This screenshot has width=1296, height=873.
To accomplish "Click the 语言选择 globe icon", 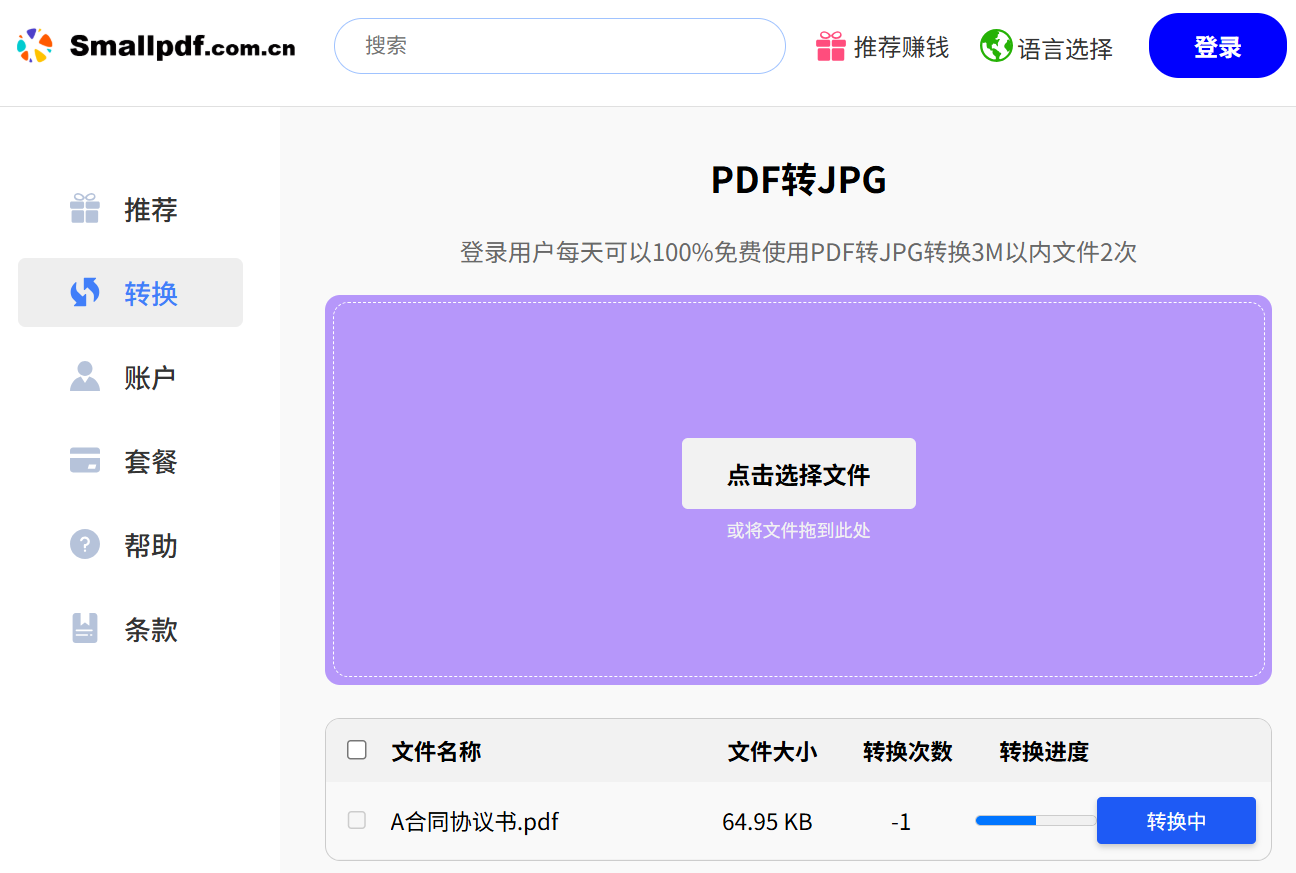I will pos(996,46).
